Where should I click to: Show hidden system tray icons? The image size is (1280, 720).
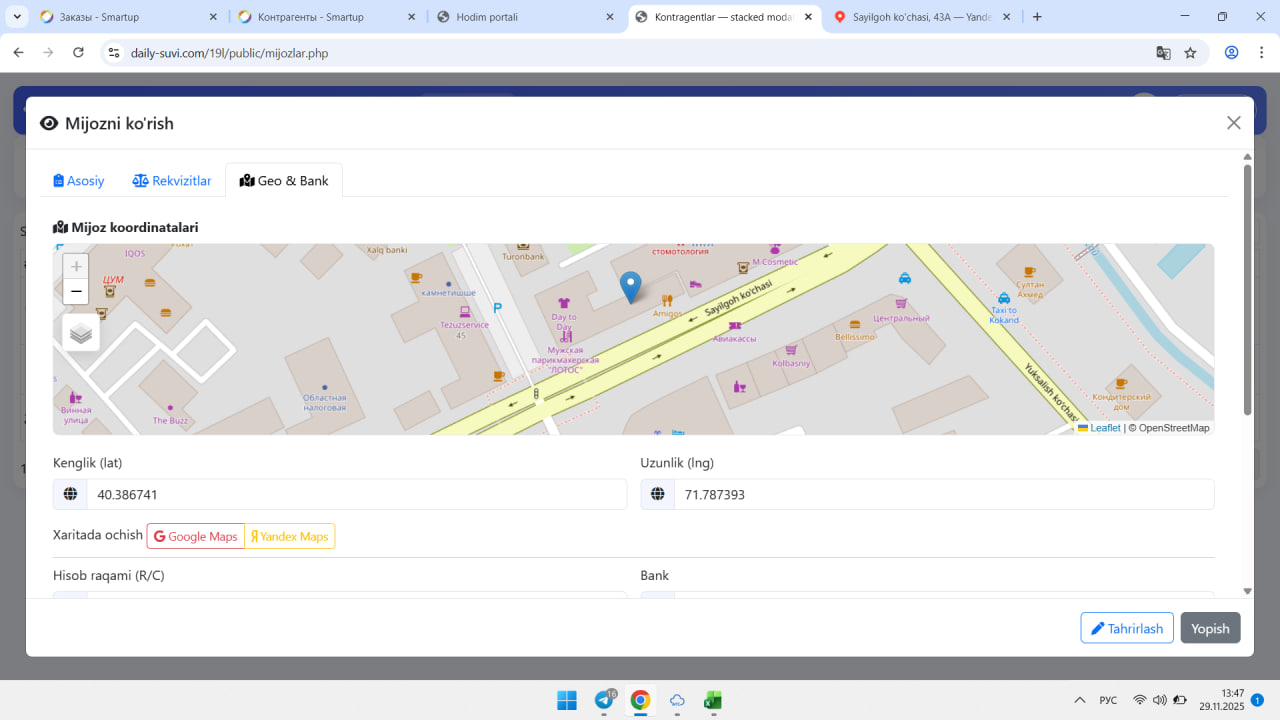click(x=1079, y=700)
